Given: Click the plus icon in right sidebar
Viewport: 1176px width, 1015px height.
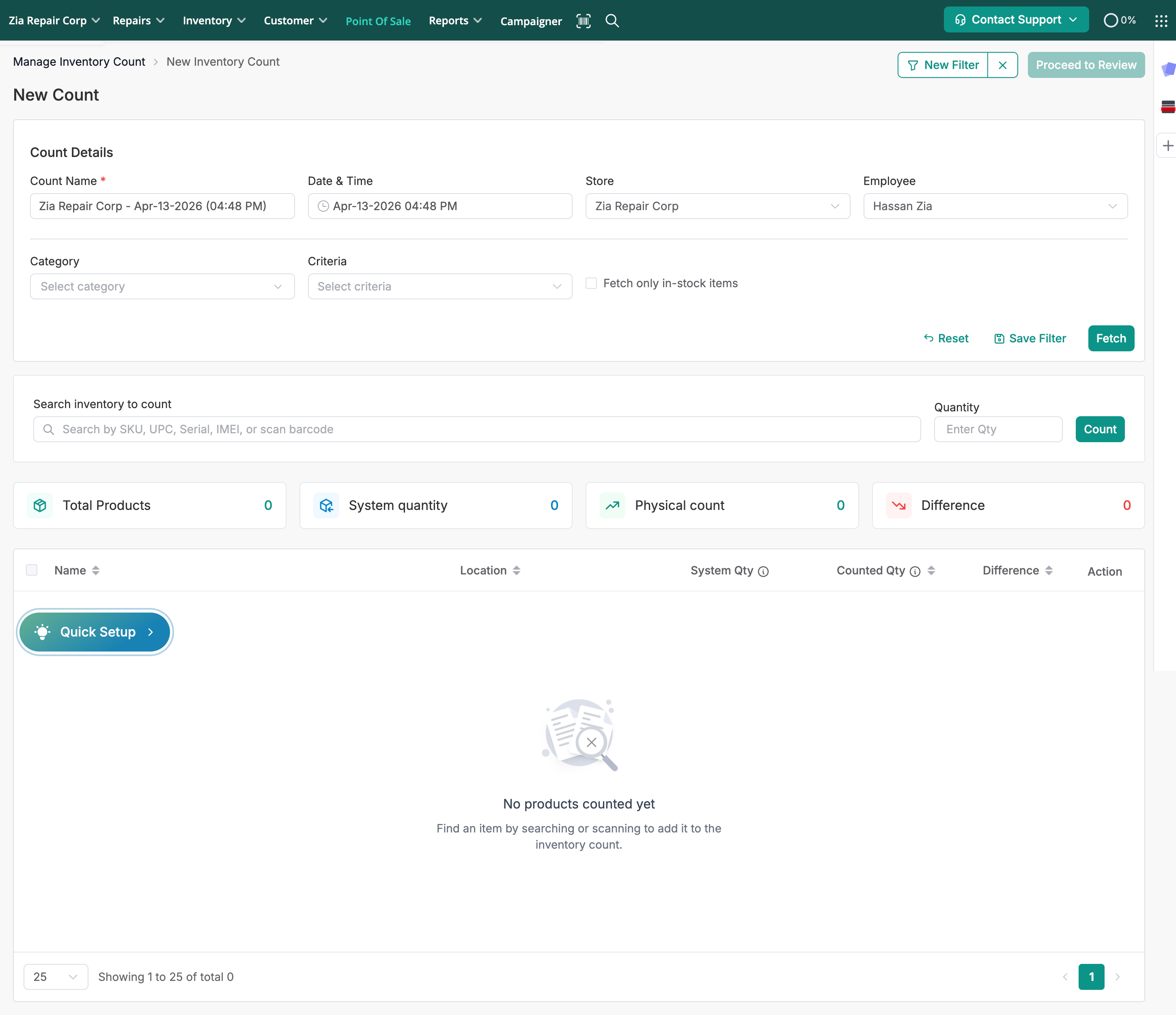Looking at the screenshot, I should pos(1167,146).
